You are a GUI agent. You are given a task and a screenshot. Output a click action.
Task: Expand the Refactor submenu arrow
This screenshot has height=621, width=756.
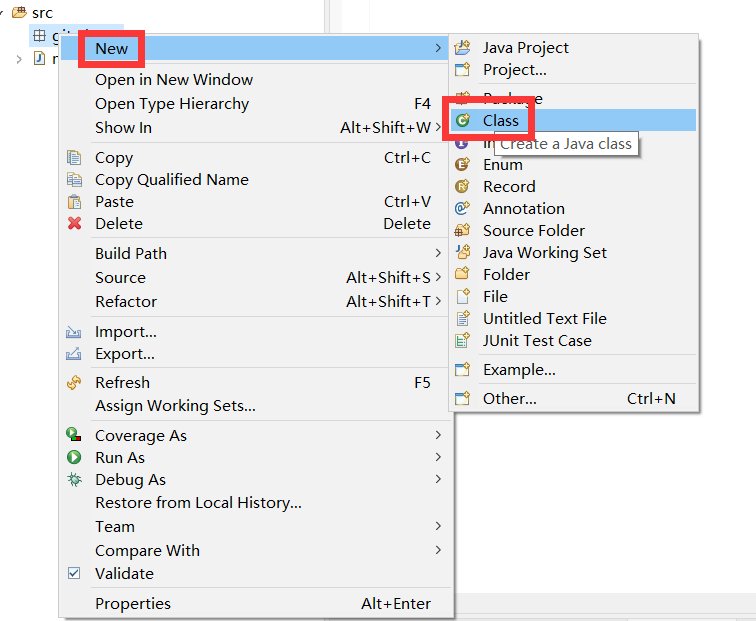(438, 301)
